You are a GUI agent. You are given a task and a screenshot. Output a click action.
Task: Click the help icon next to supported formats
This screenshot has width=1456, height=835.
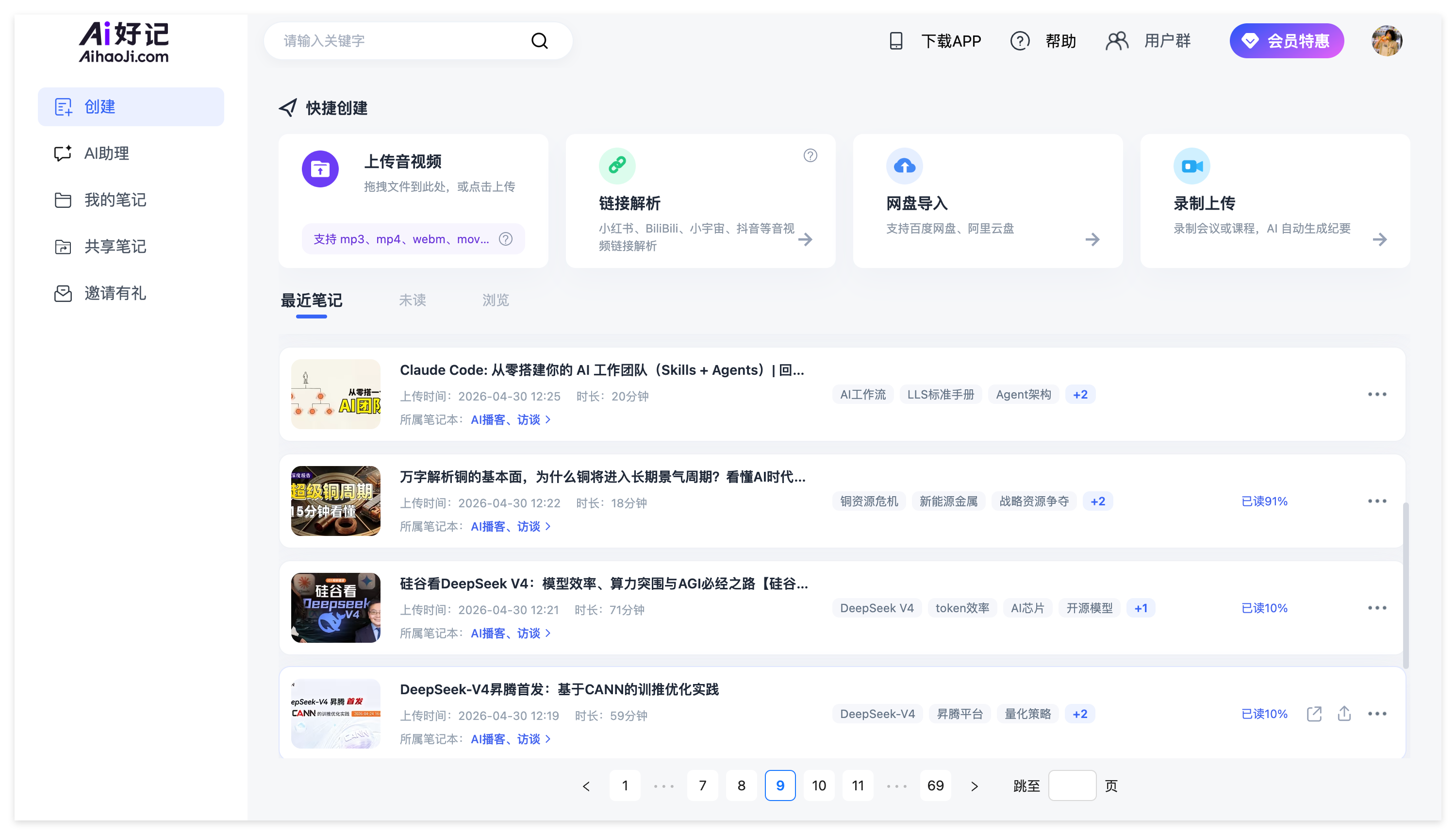505,239
